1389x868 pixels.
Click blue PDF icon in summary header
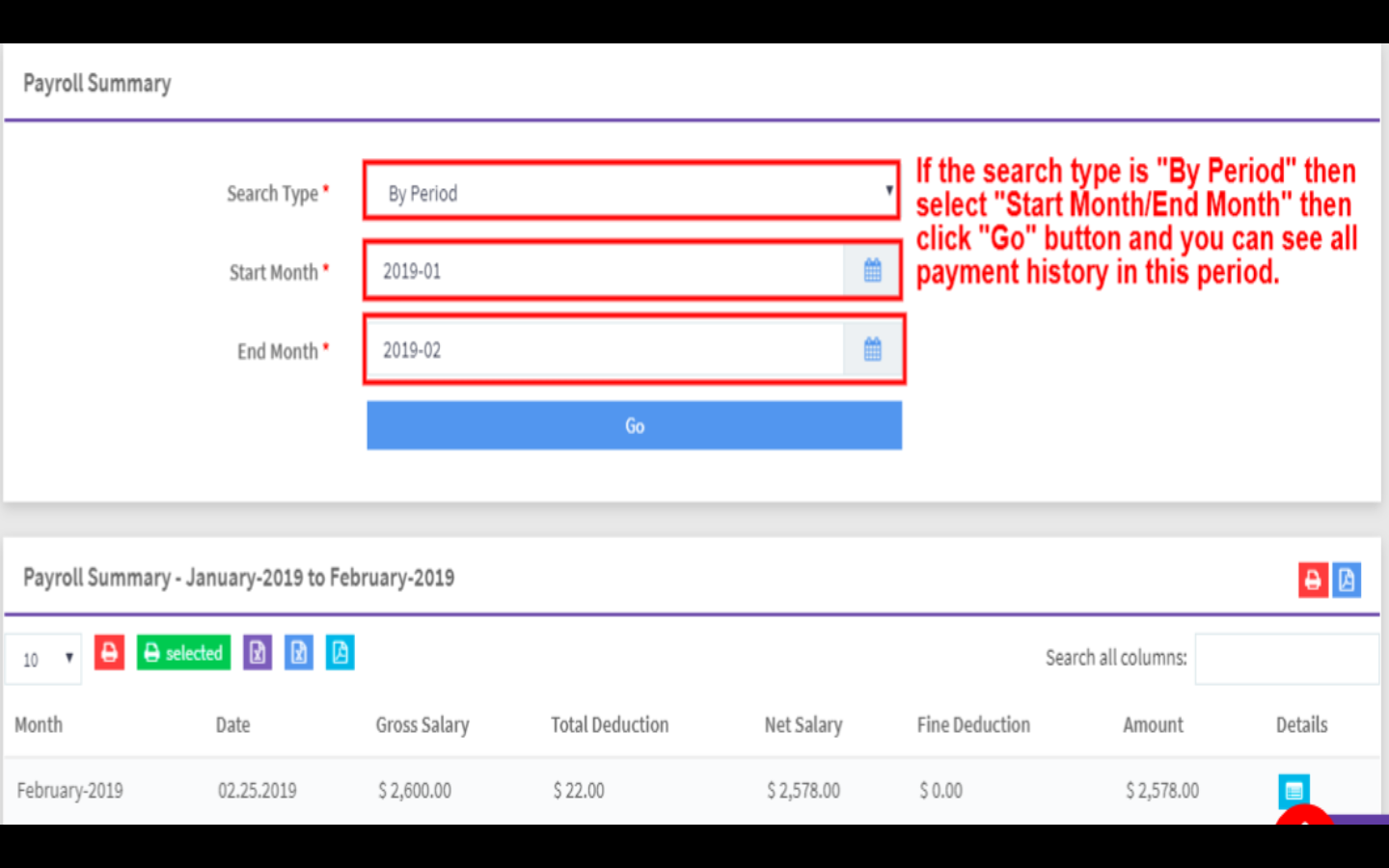click(x=1347, y=581)
